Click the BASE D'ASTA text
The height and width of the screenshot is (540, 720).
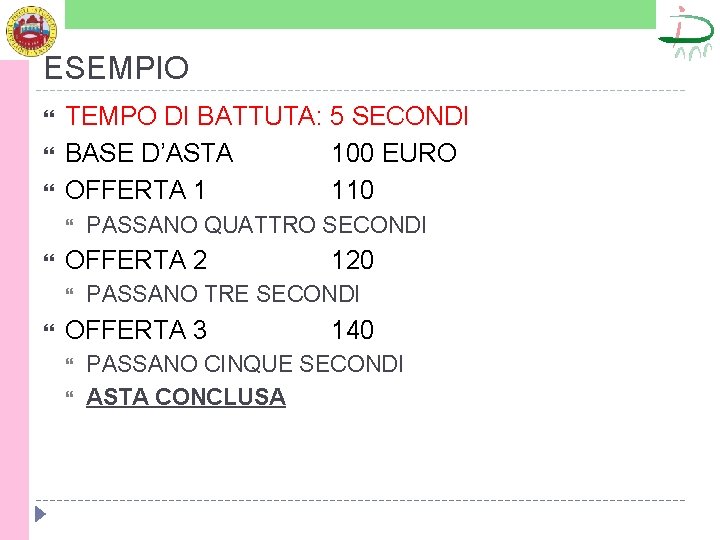(x=149, y=152)
